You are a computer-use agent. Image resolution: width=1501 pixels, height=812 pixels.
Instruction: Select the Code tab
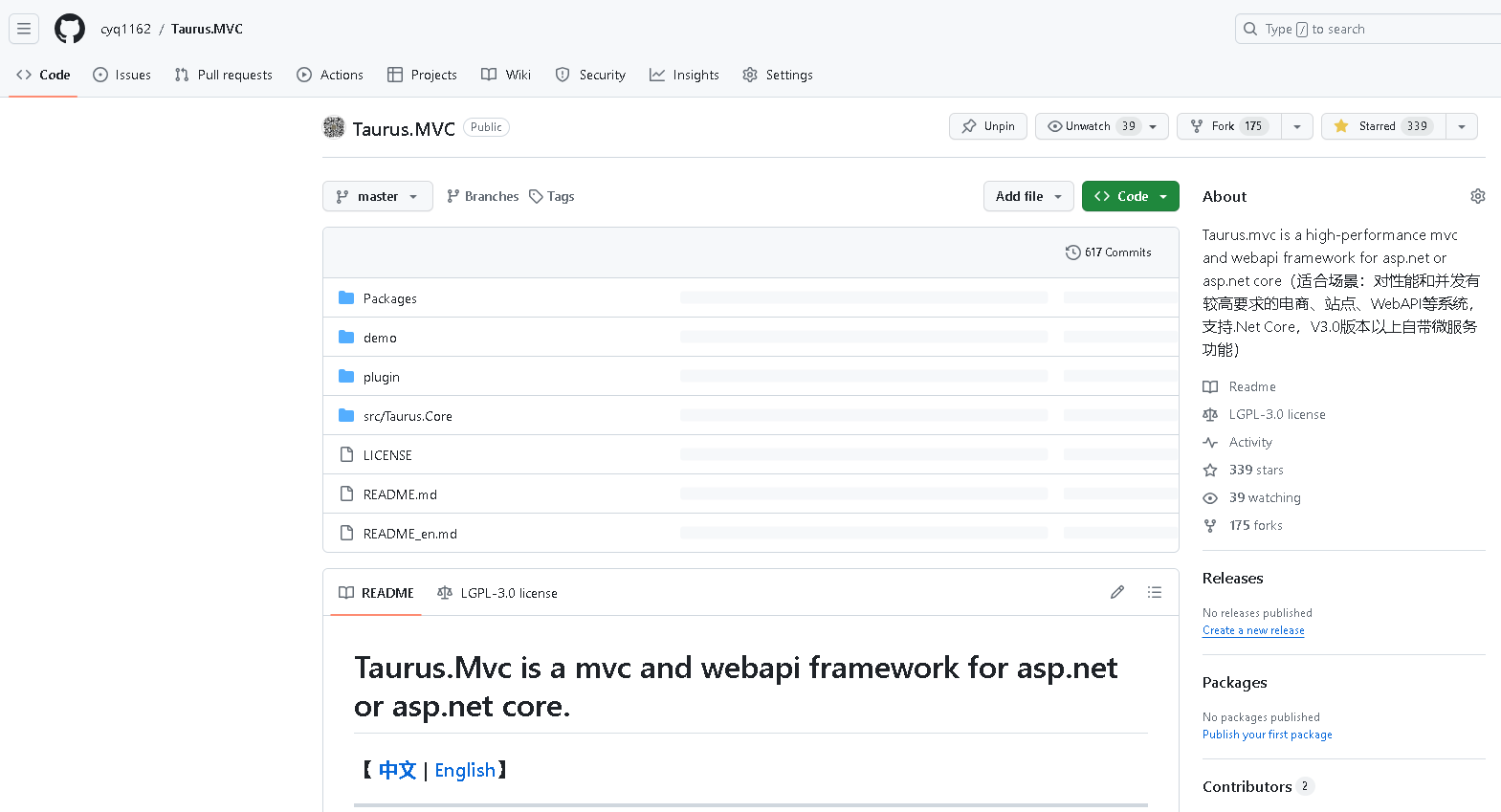pos(43,75)
